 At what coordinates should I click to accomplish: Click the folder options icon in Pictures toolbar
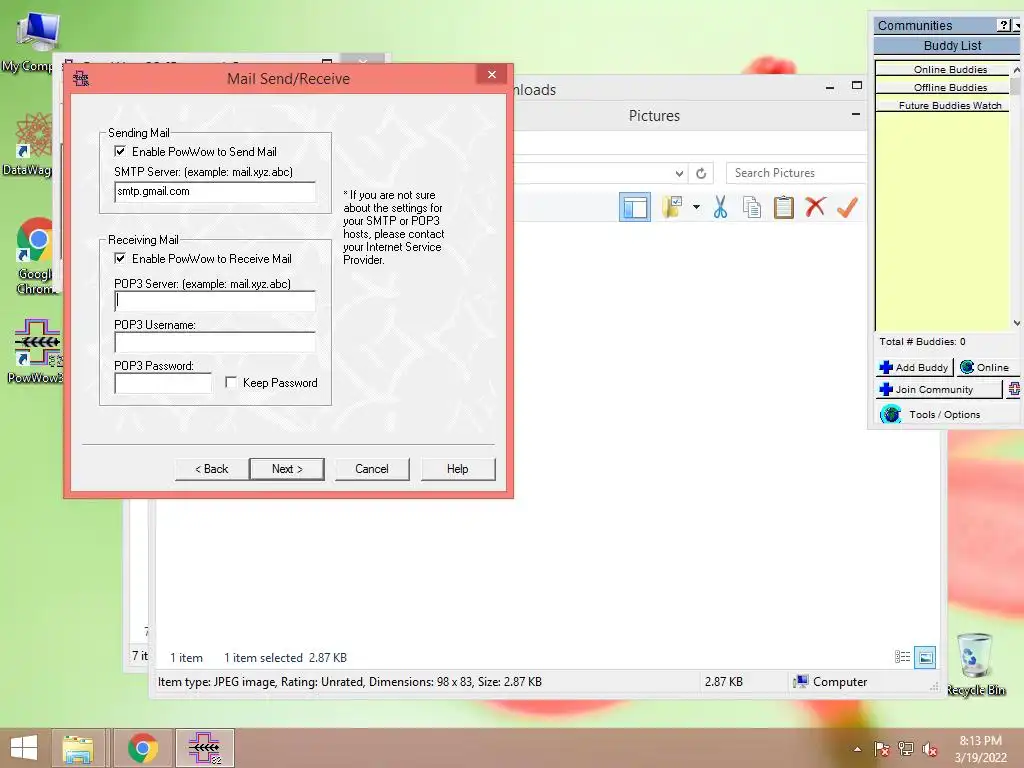[673, 207]
